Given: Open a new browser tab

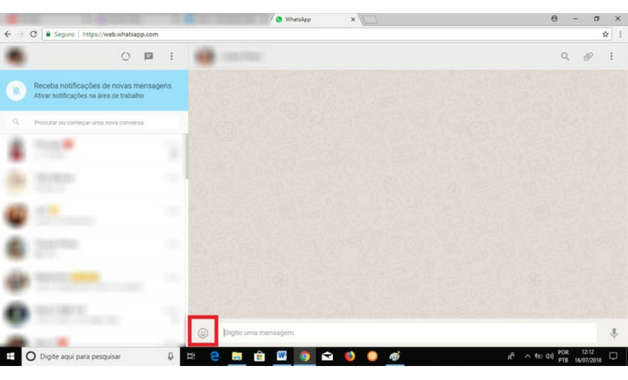Looking at the screenshot, I should coord(370,19).
